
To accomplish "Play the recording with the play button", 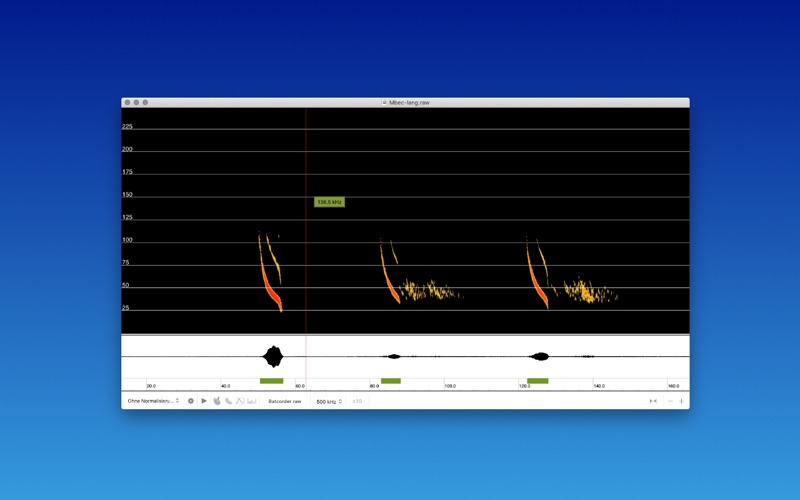I will 204,401.
